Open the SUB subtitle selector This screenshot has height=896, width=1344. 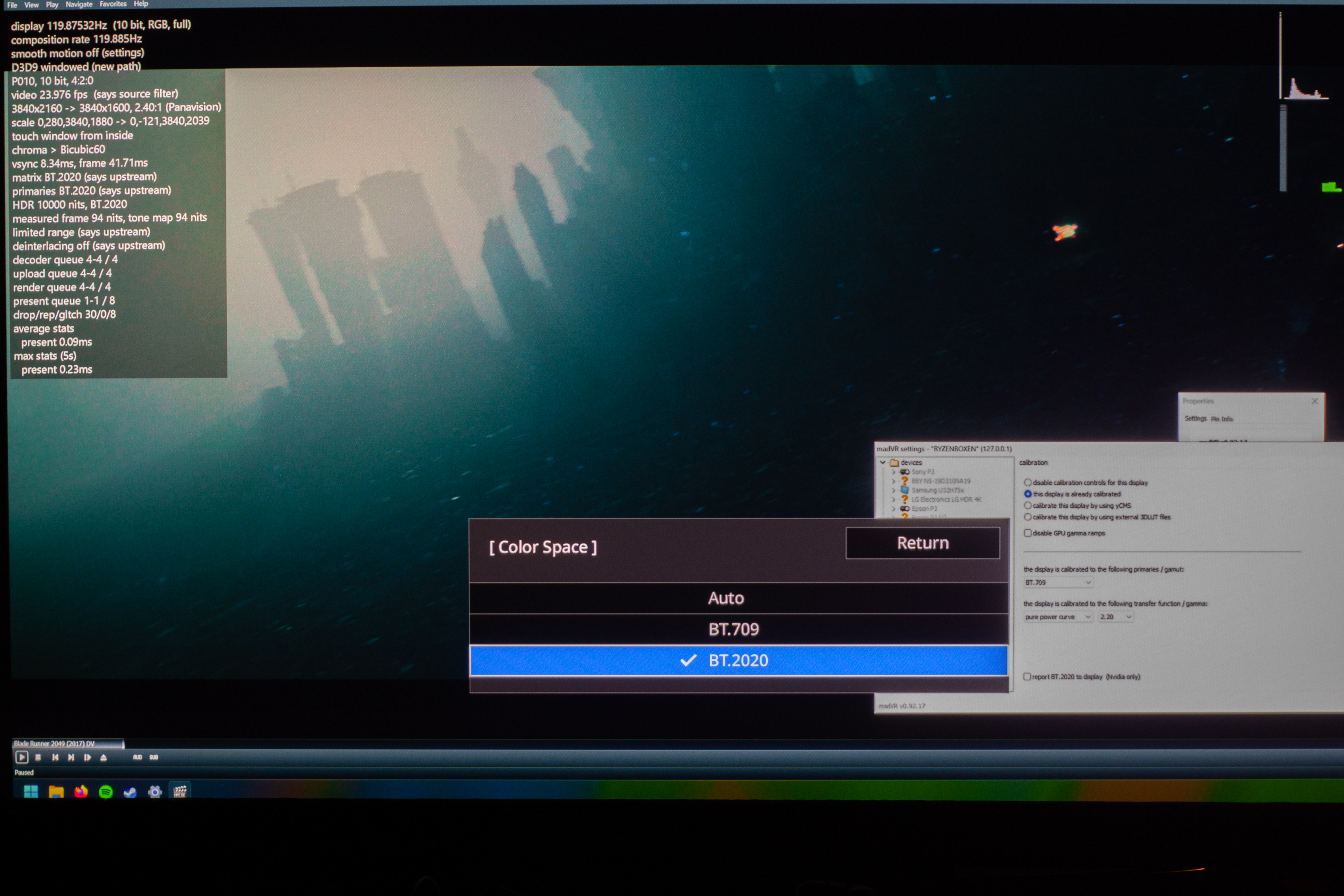tap(153, 757)
